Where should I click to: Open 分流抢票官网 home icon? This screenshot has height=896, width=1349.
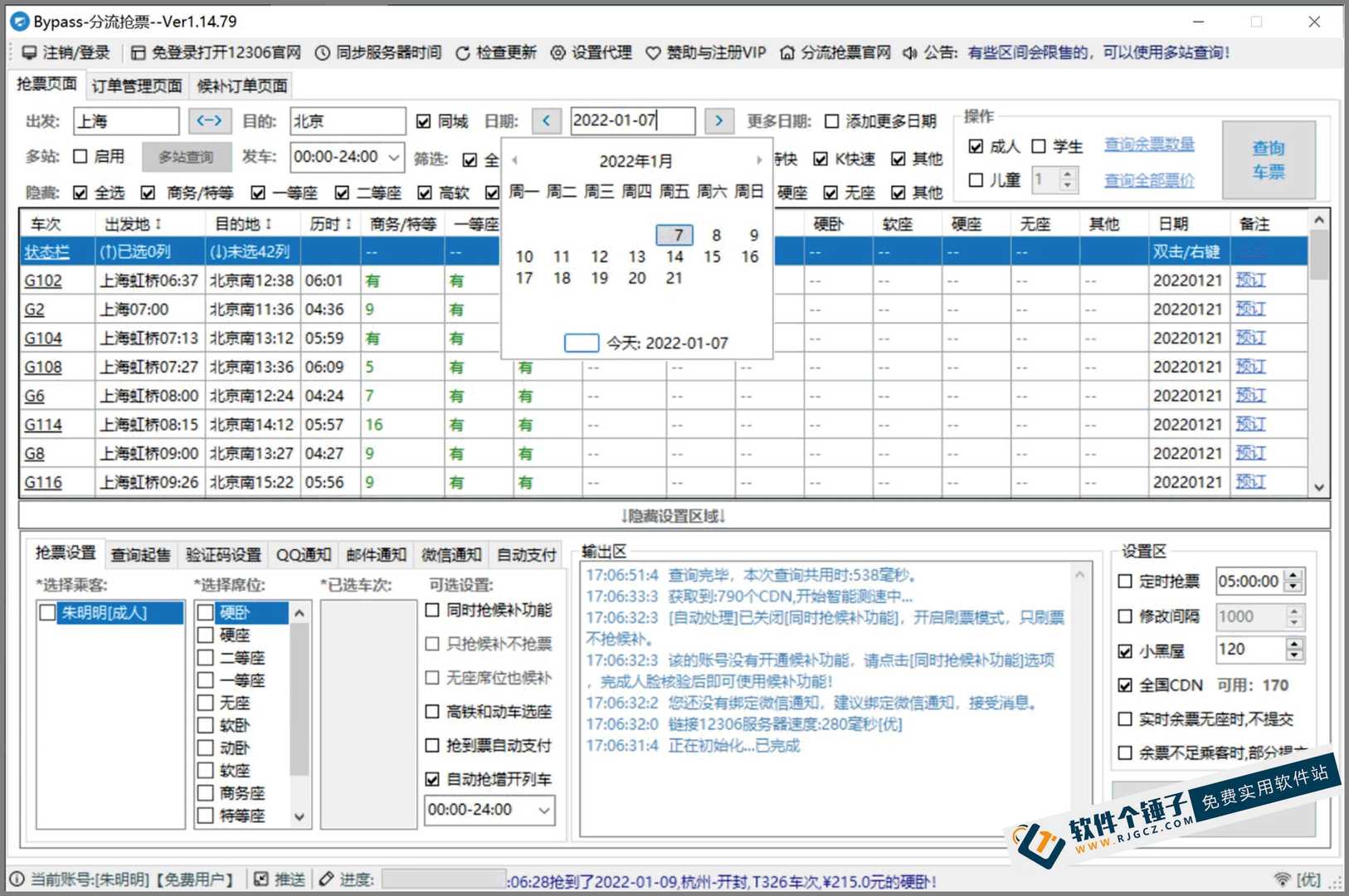coord(787,53)
